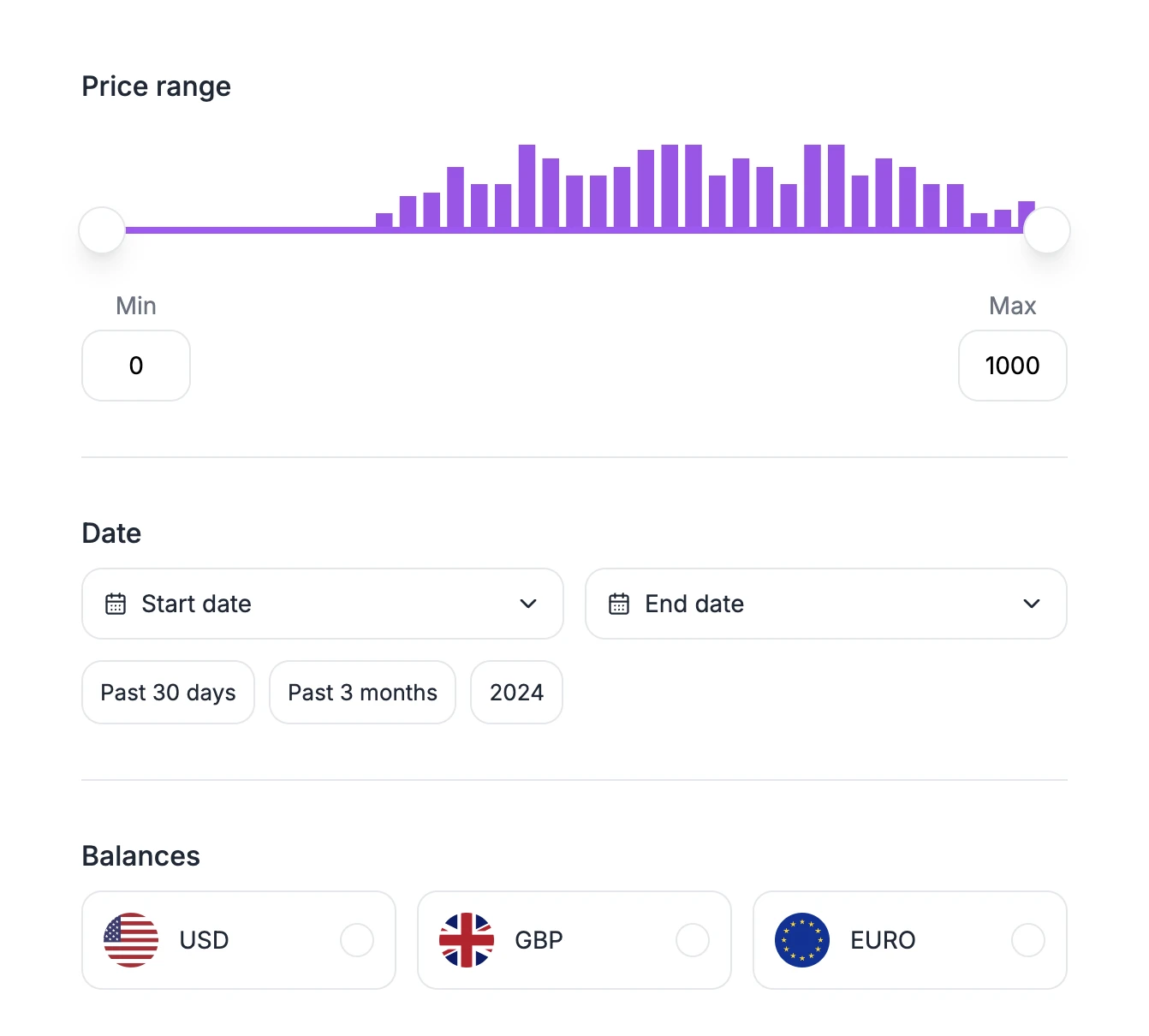The image size is (1149, 1036).
Task: Click the Min price input field
Action: pyautogui.click(x=136, y=366)
